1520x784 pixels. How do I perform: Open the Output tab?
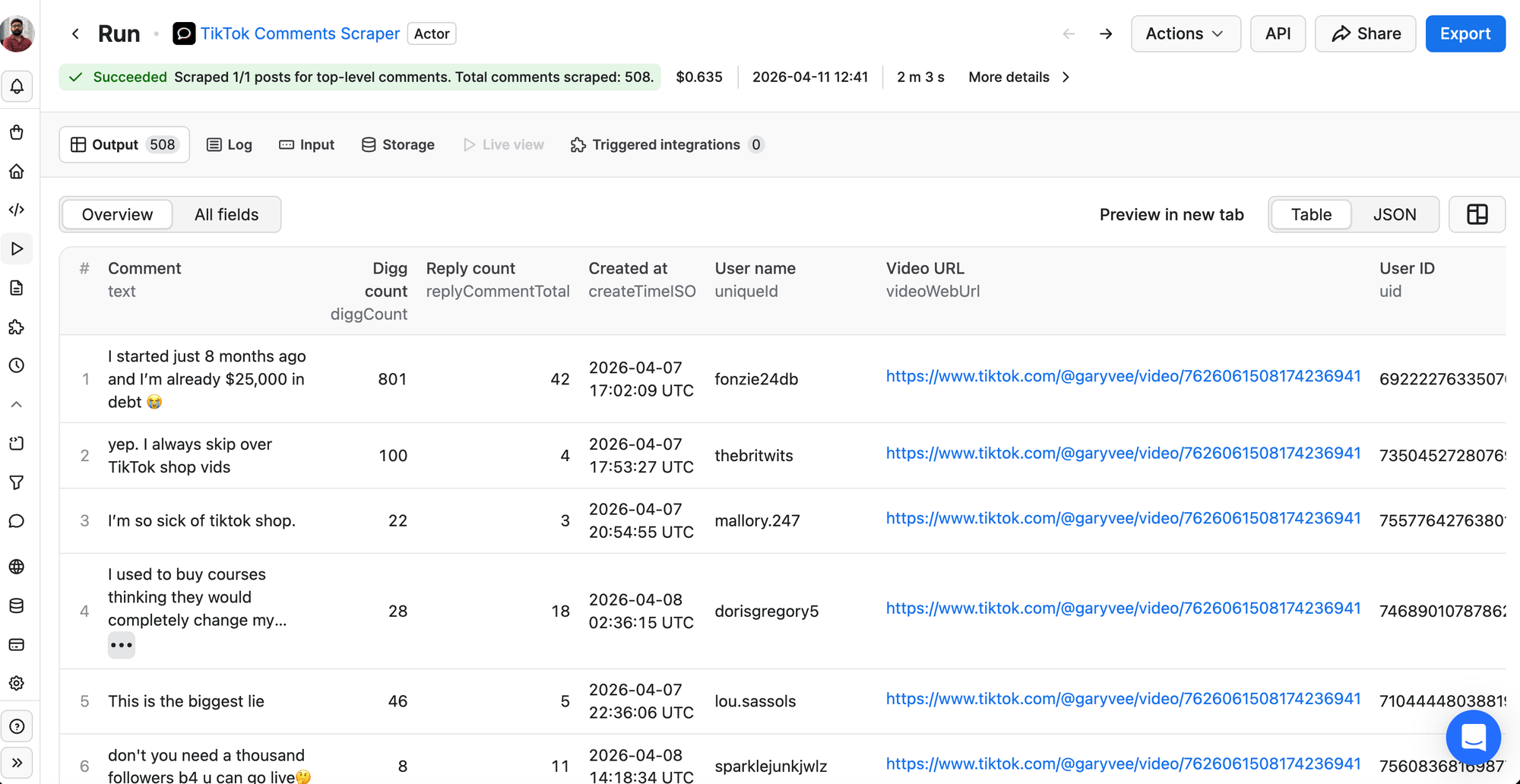(124, 144)
